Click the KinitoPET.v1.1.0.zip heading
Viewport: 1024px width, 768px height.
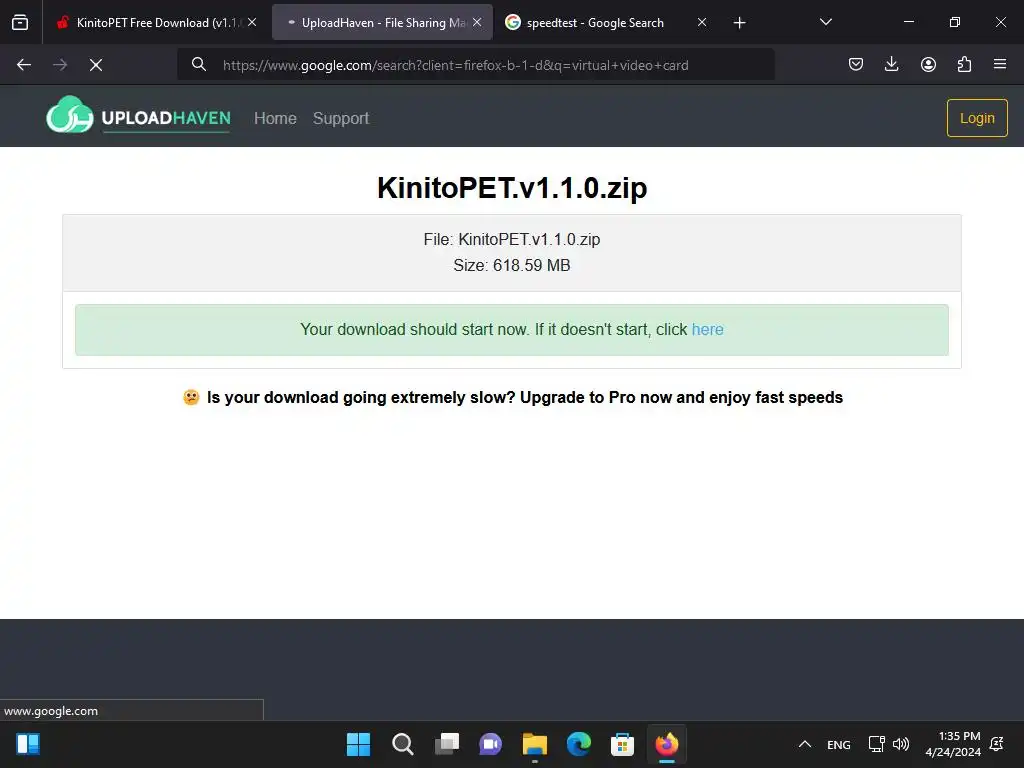512,188
